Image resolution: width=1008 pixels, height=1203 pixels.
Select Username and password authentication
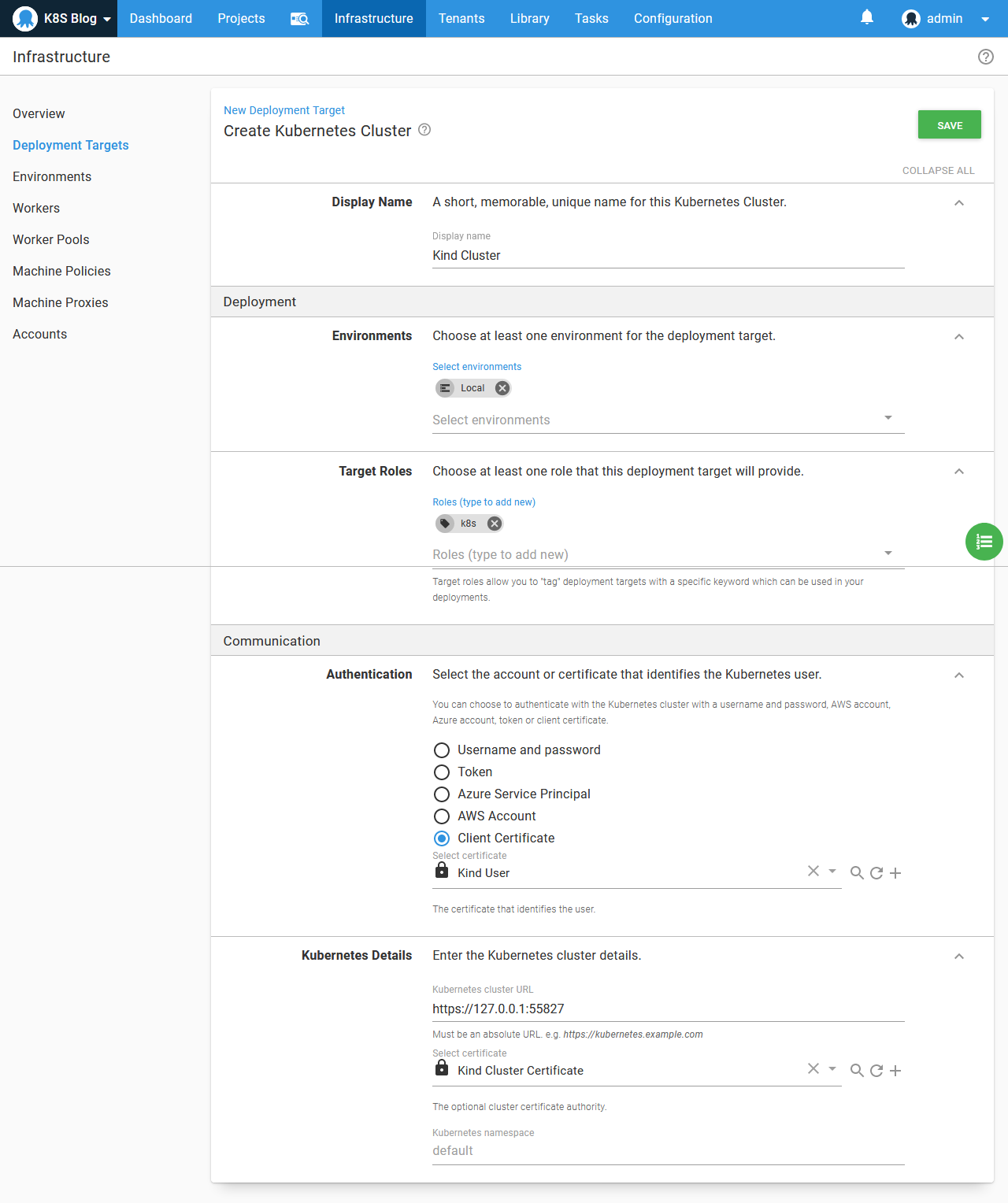click(x=442, y=750)
